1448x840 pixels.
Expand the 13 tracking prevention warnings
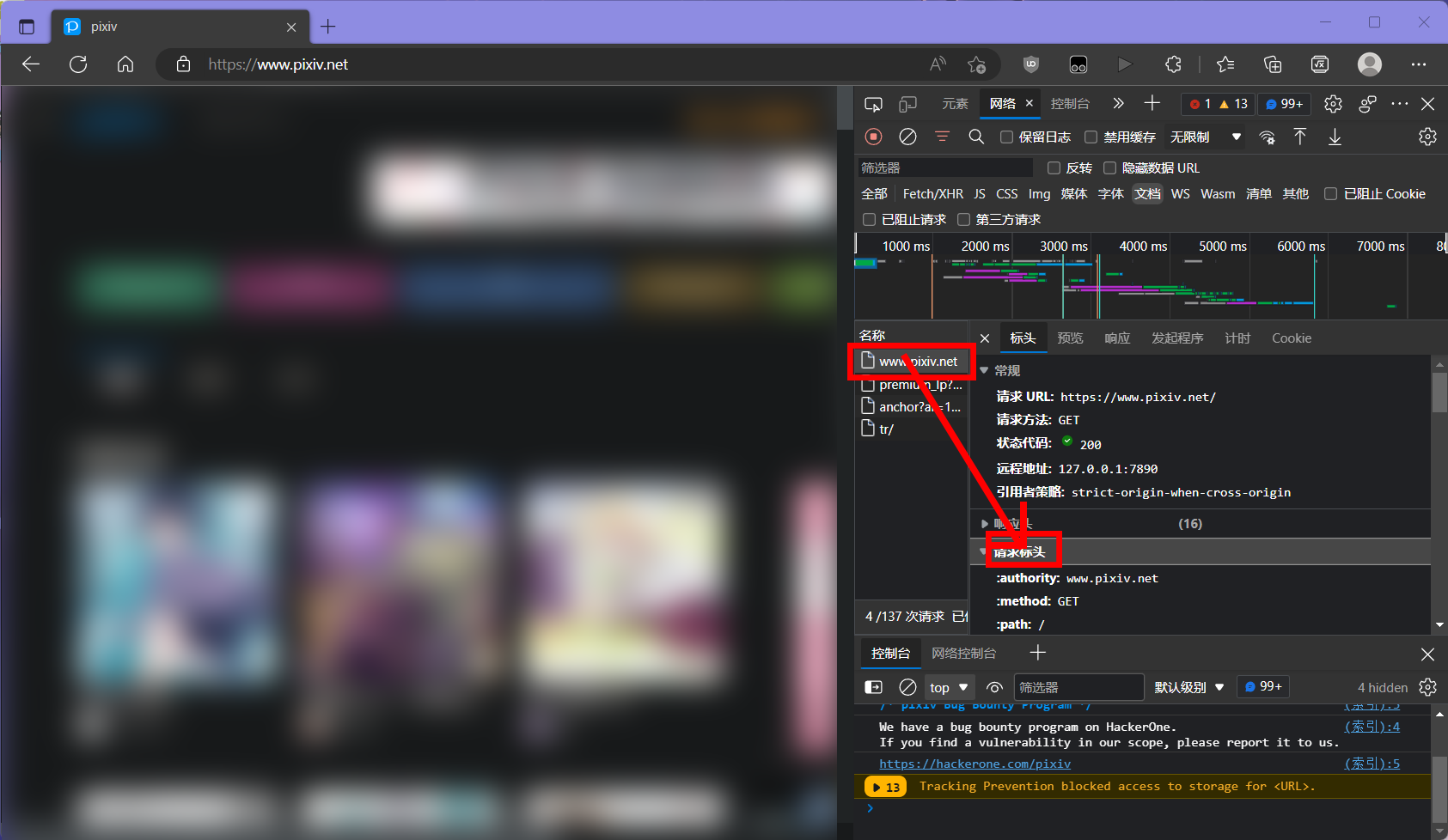885,787
